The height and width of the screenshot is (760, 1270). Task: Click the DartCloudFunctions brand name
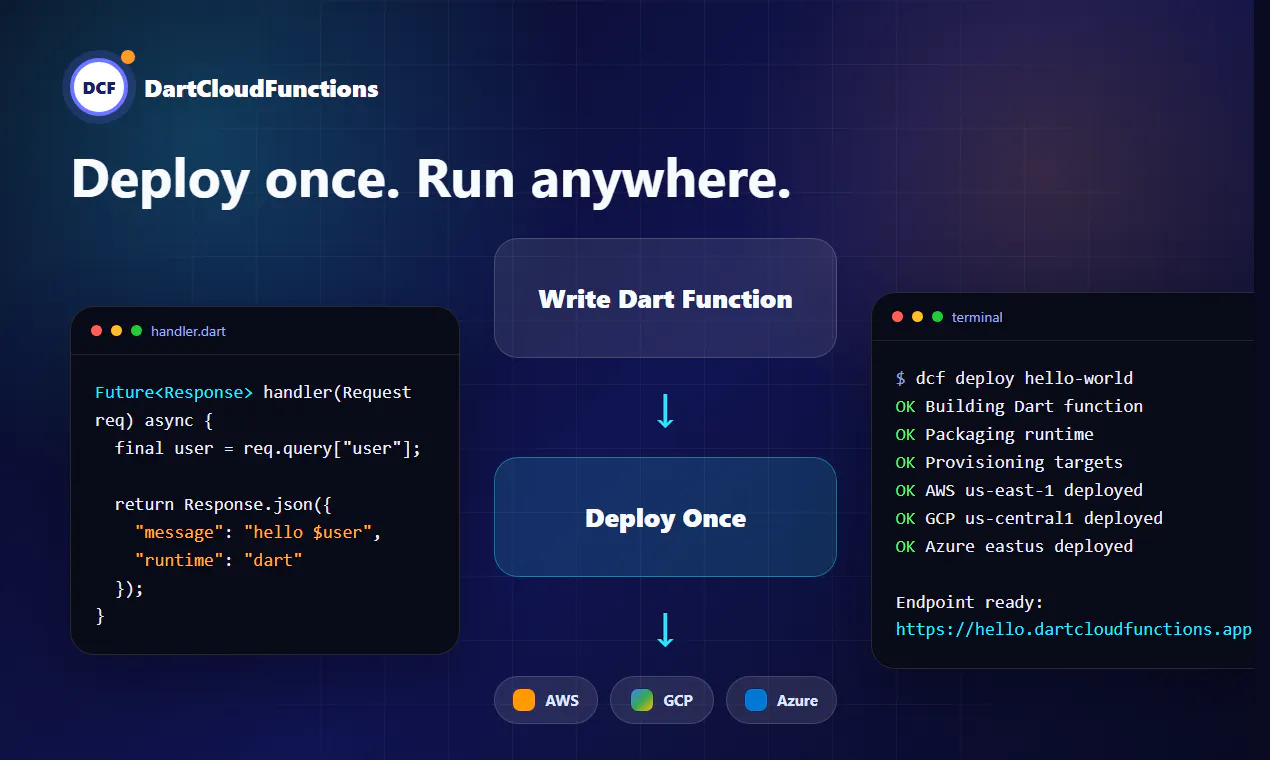[261, 89]
